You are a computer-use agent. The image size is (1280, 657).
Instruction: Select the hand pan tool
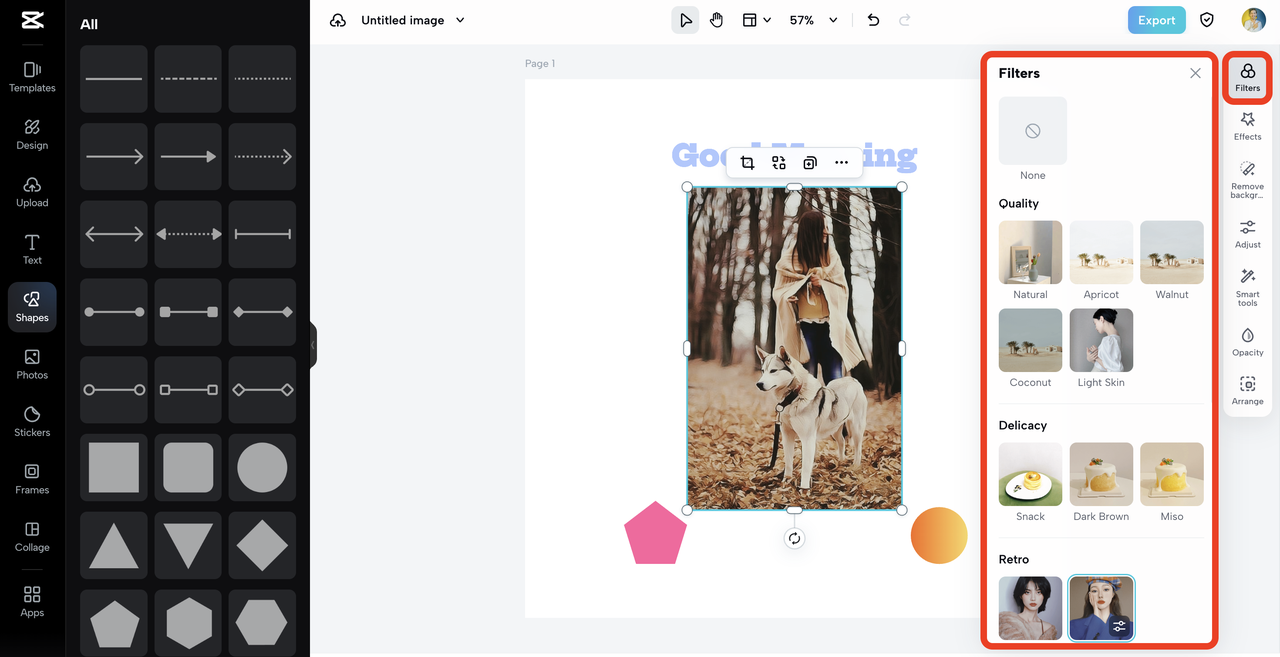pos(717,20)
